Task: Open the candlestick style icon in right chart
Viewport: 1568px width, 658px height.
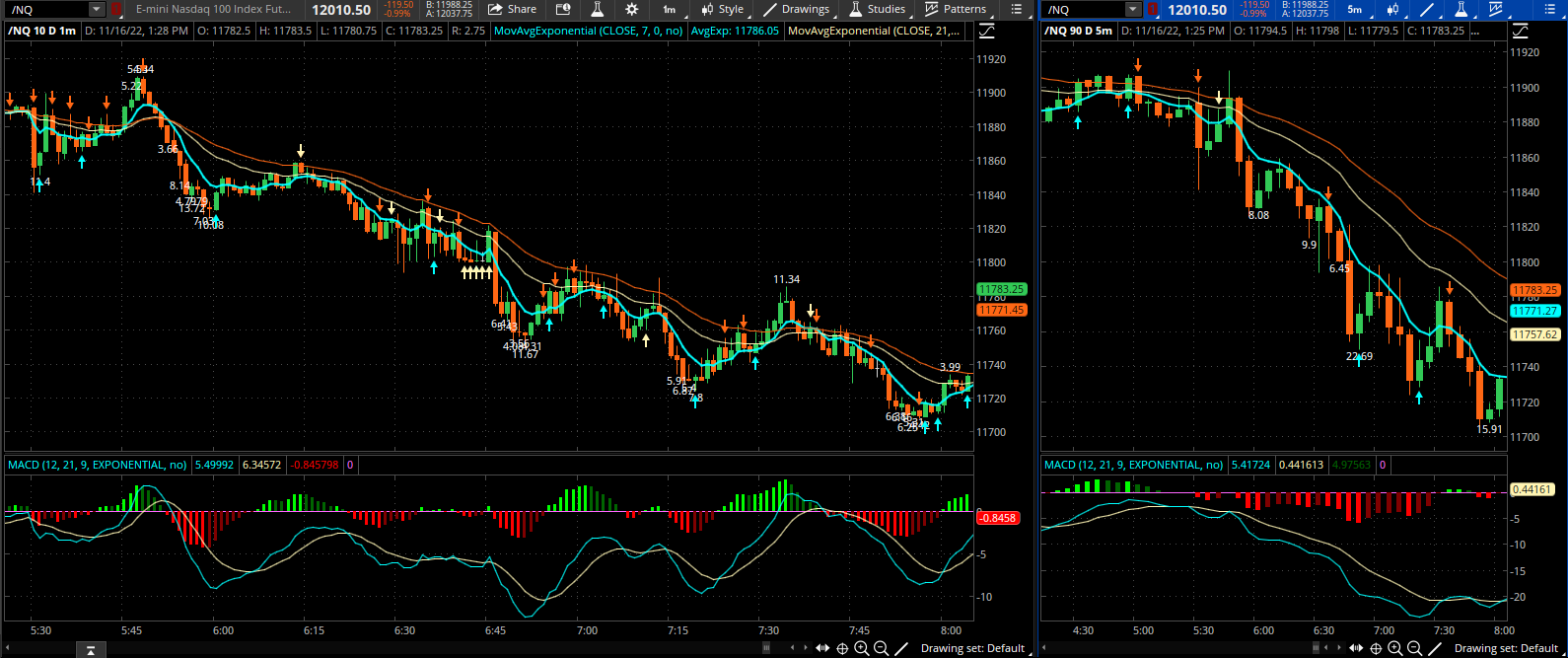Action: pyautogui.click(x=1393, y=10)
